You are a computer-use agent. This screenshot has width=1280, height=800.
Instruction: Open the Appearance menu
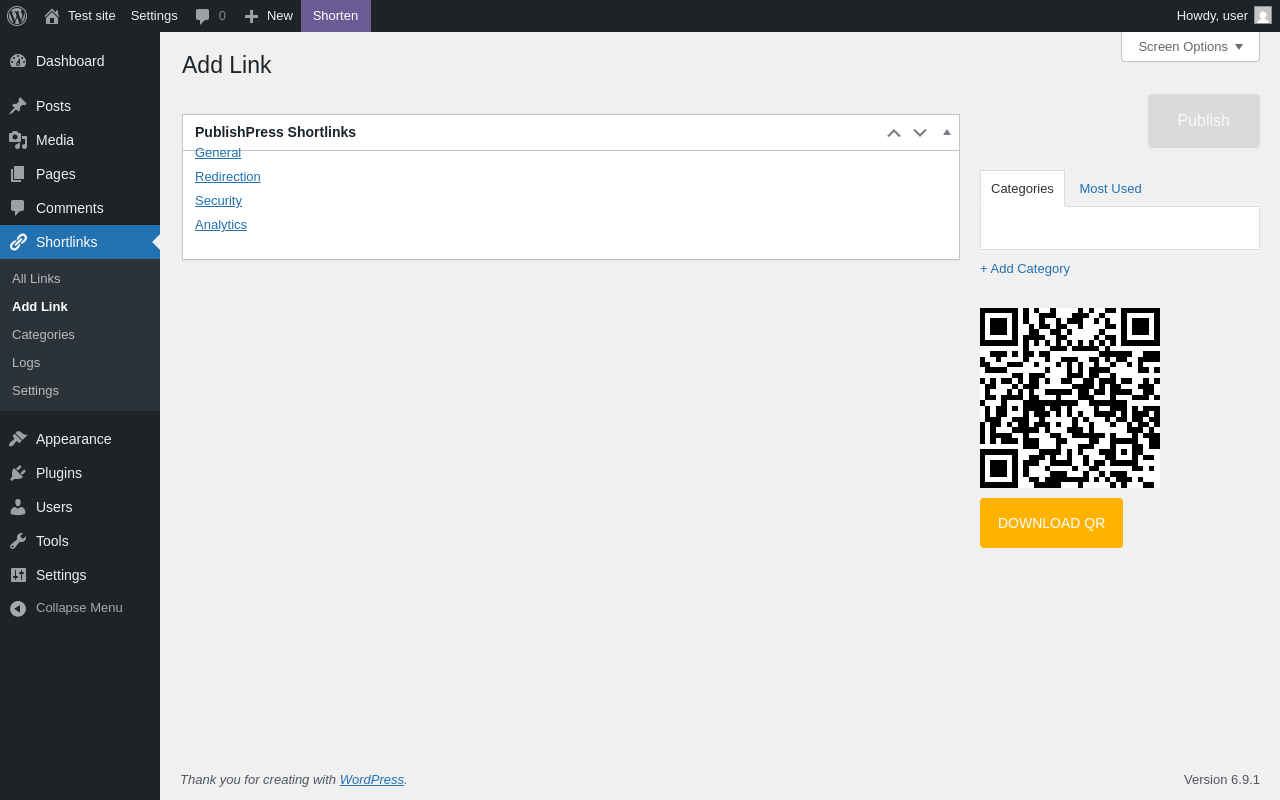tap(80, 439)
